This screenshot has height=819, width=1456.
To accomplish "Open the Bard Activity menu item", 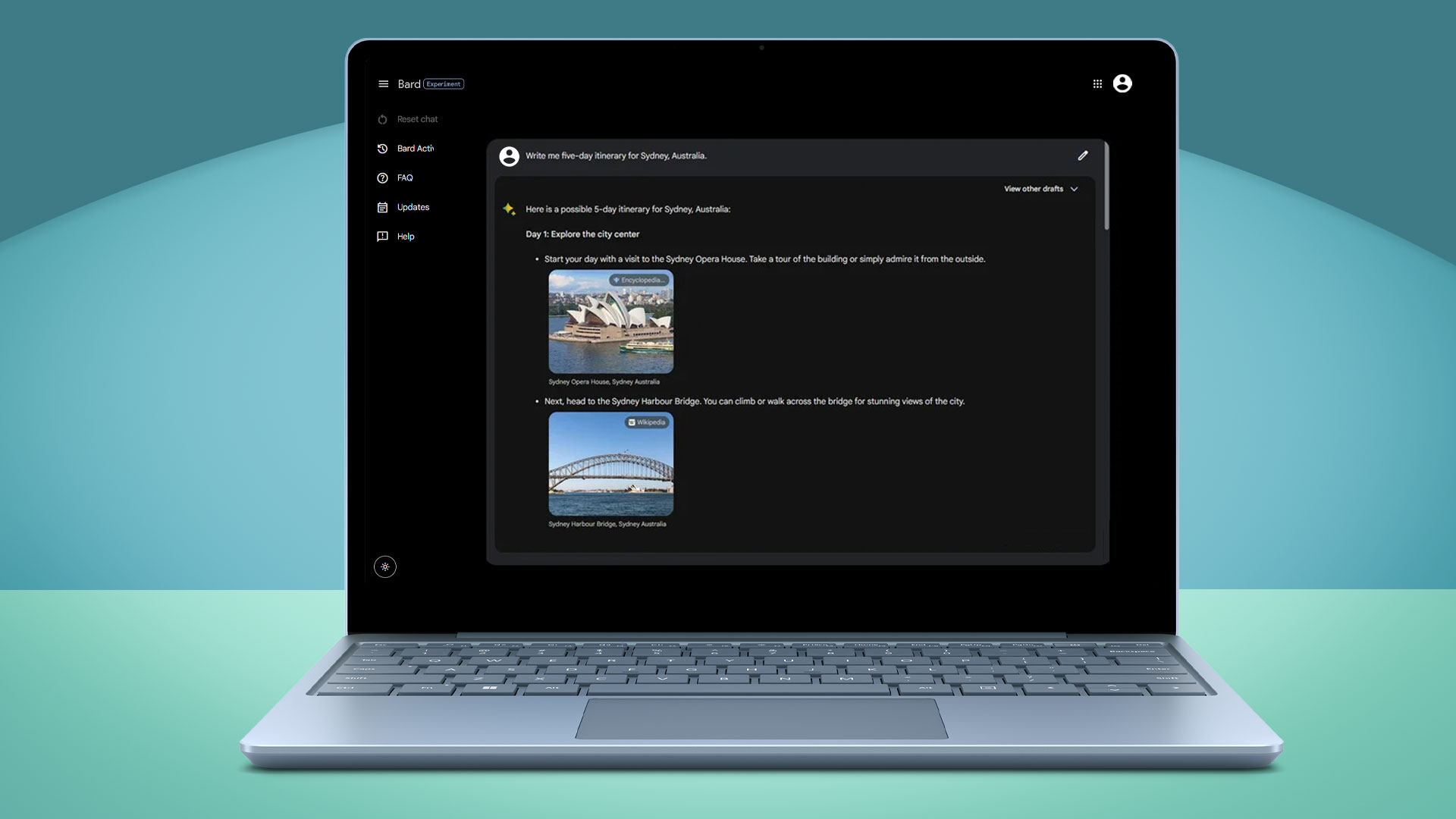I will (414, 148).
